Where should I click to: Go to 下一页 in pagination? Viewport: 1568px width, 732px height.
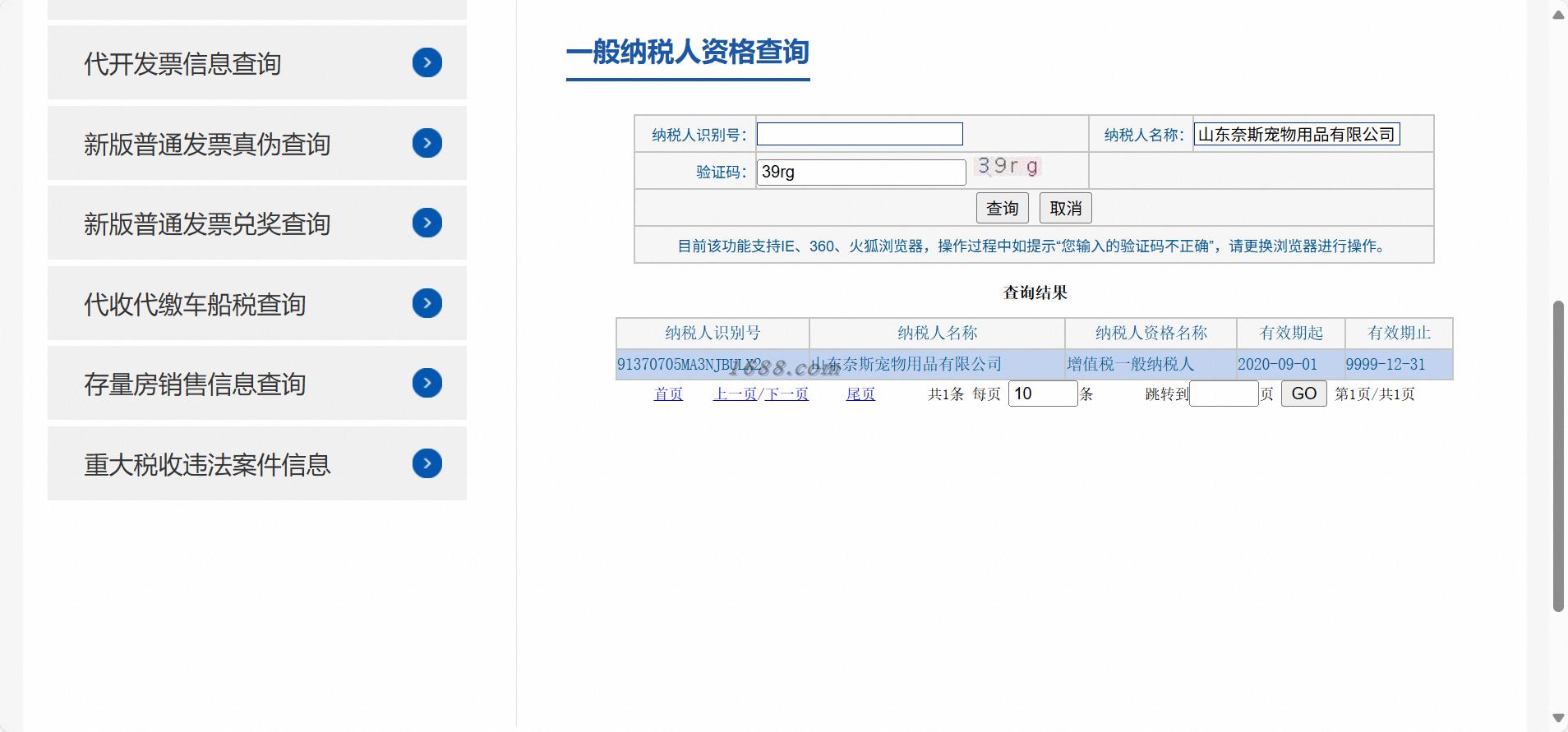(x=787, y=394)
